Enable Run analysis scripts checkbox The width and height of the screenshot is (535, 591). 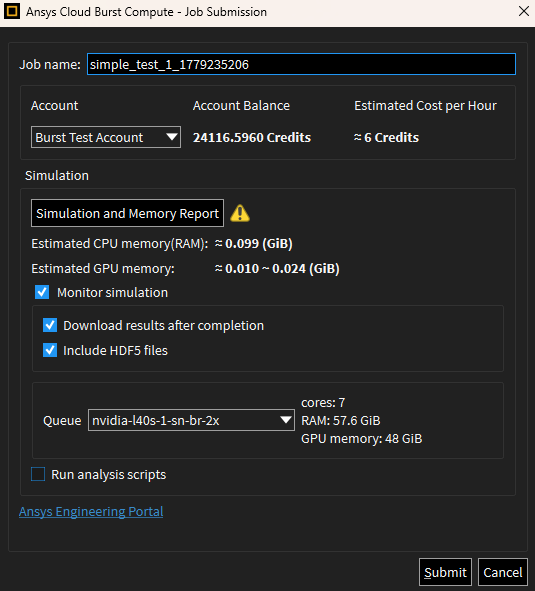[x=38, y=474]
